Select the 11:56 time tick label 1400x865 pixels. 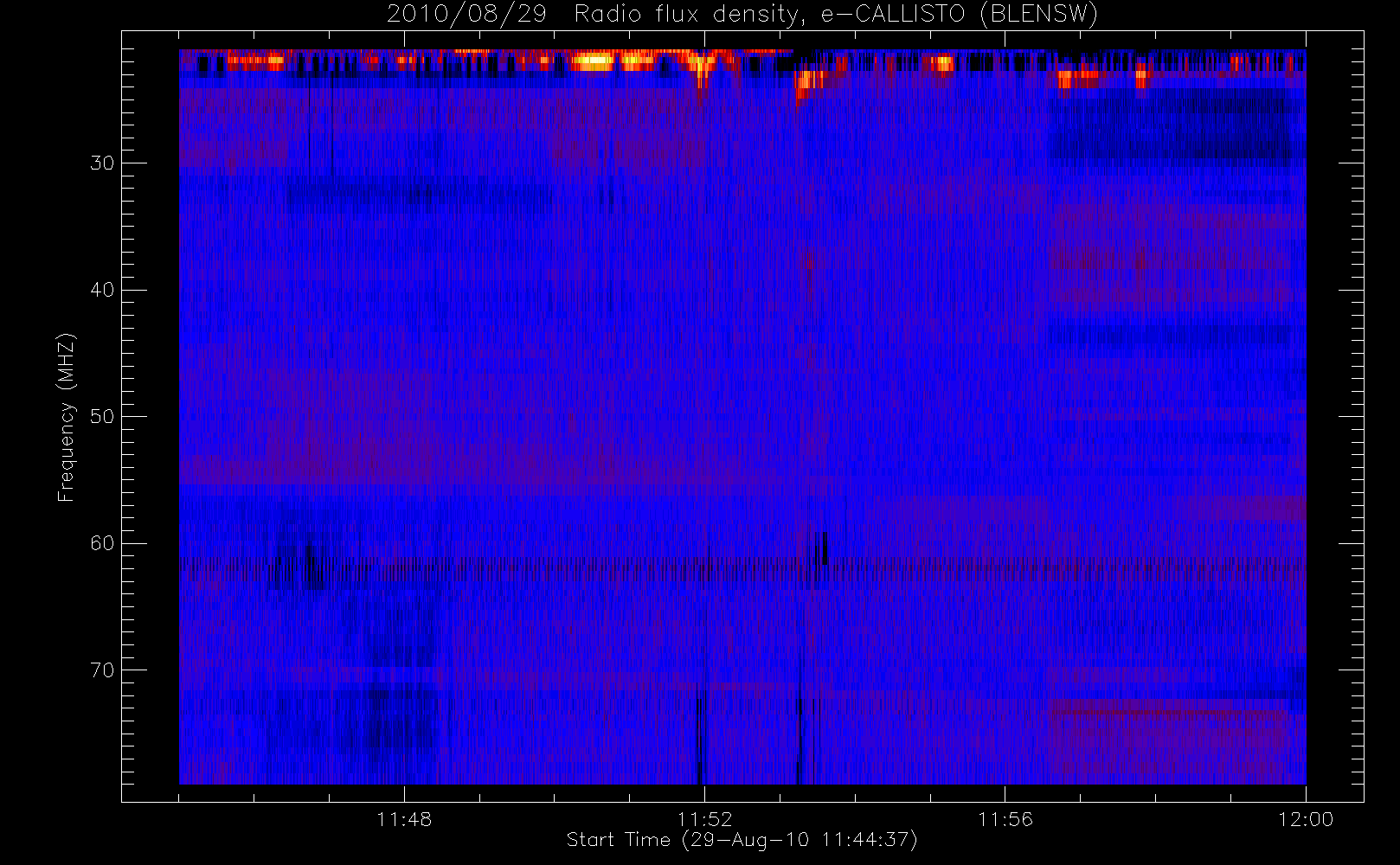click(x=1005, y=819)
